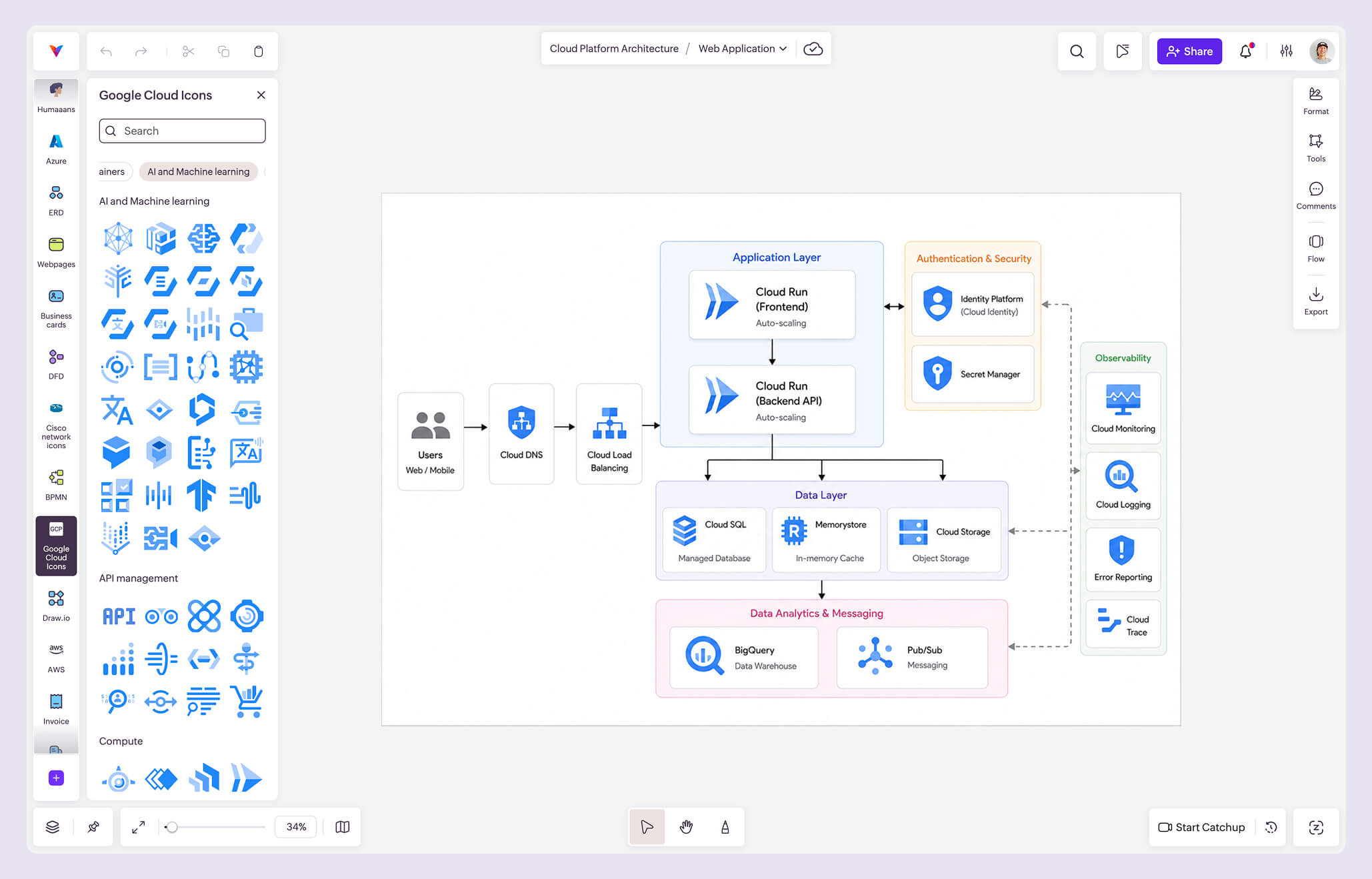Click the presentation flag icon
This screenshot has width=1372, height=879.
[x=1123, y=51]
